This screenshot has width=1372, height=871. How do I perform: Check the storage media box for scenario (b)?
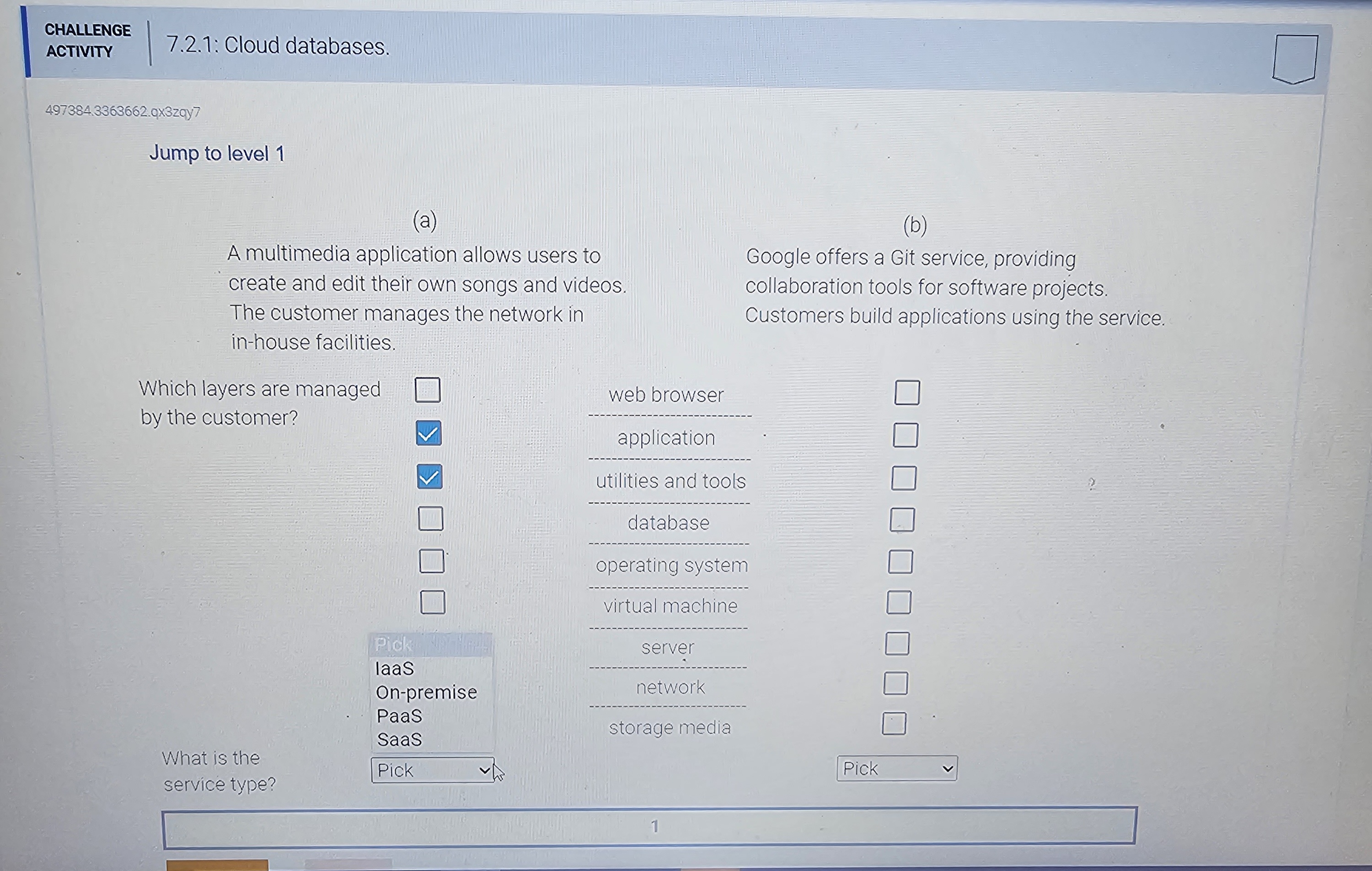click(894, 724)
